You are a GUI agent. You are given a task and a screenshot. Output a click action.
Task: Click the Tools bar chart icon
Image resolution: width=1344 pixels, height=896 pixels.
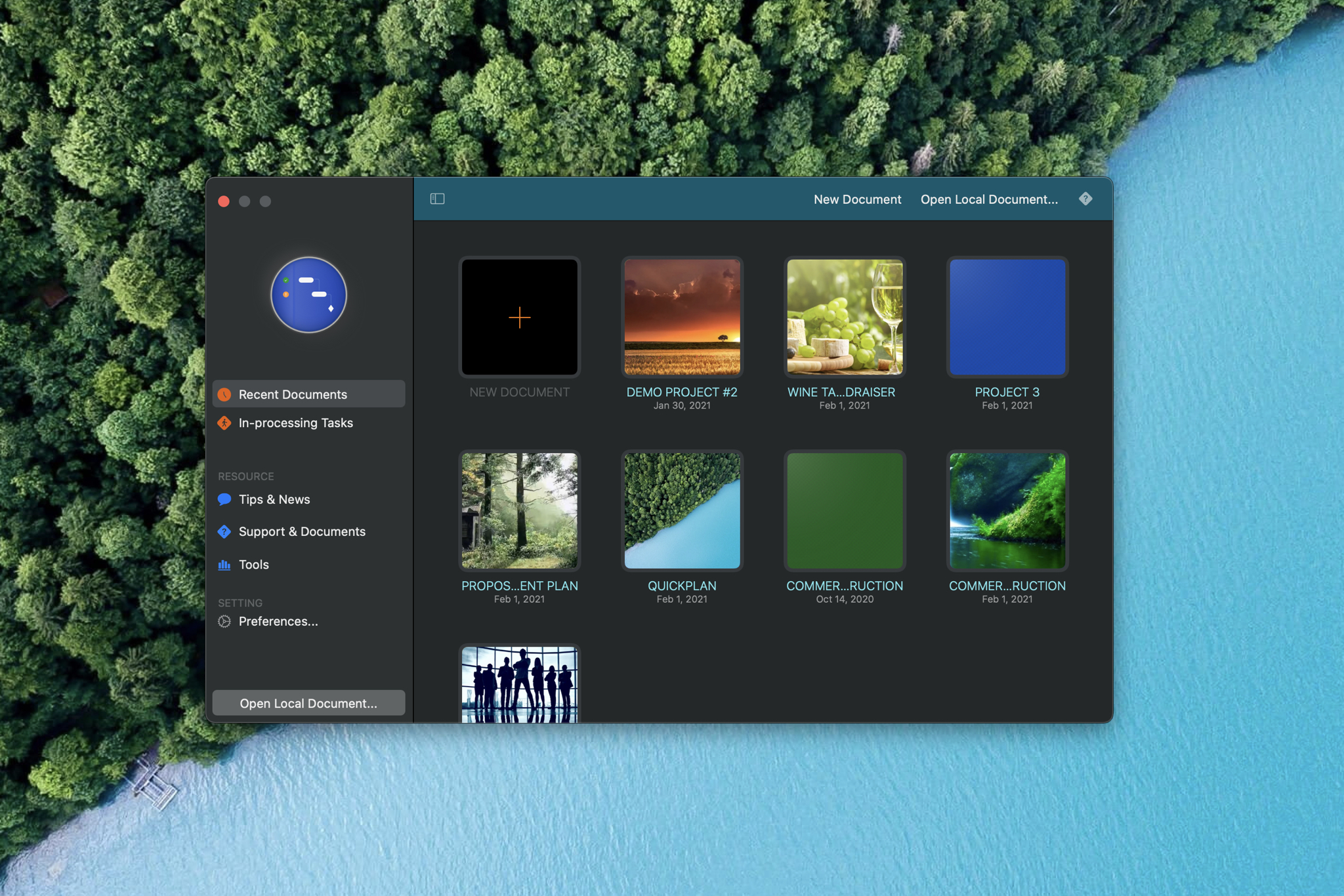point(224,565)
